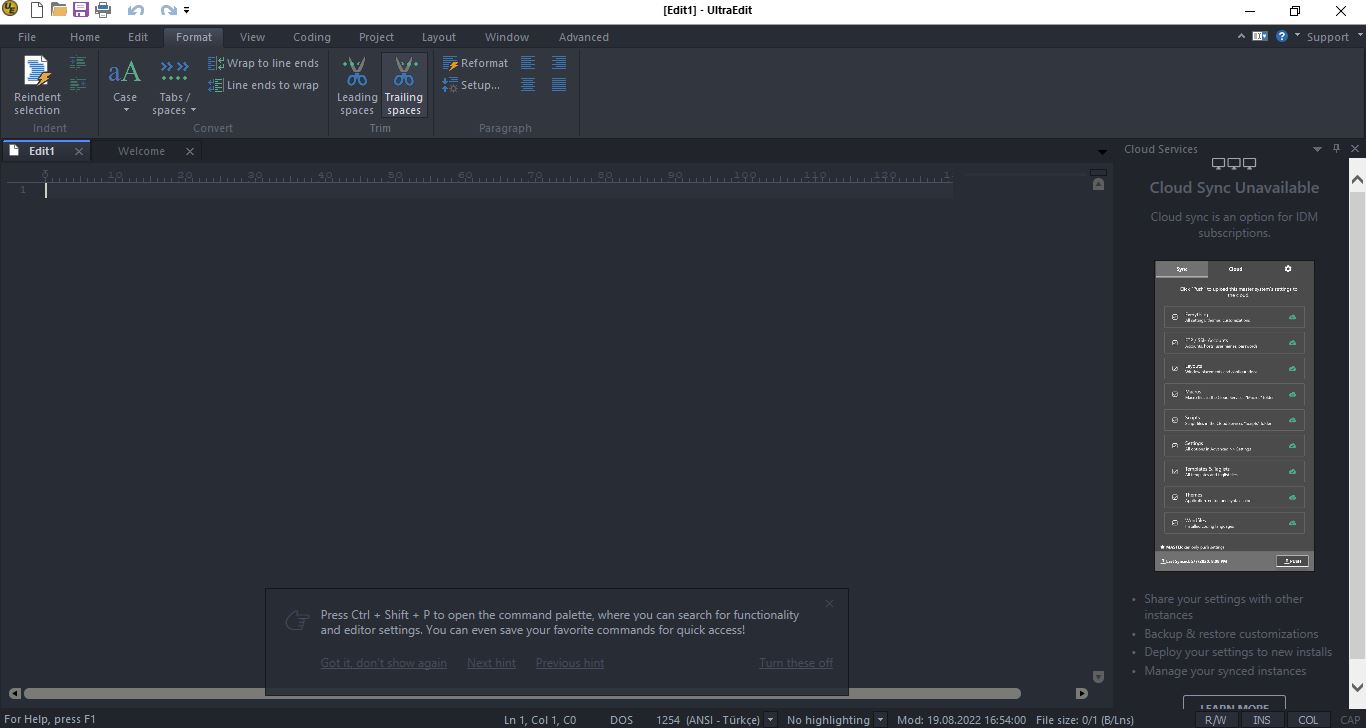1366x728 pixels.
Task: Open the Cloud Services panel options menu
Action: click(1317, 149)
